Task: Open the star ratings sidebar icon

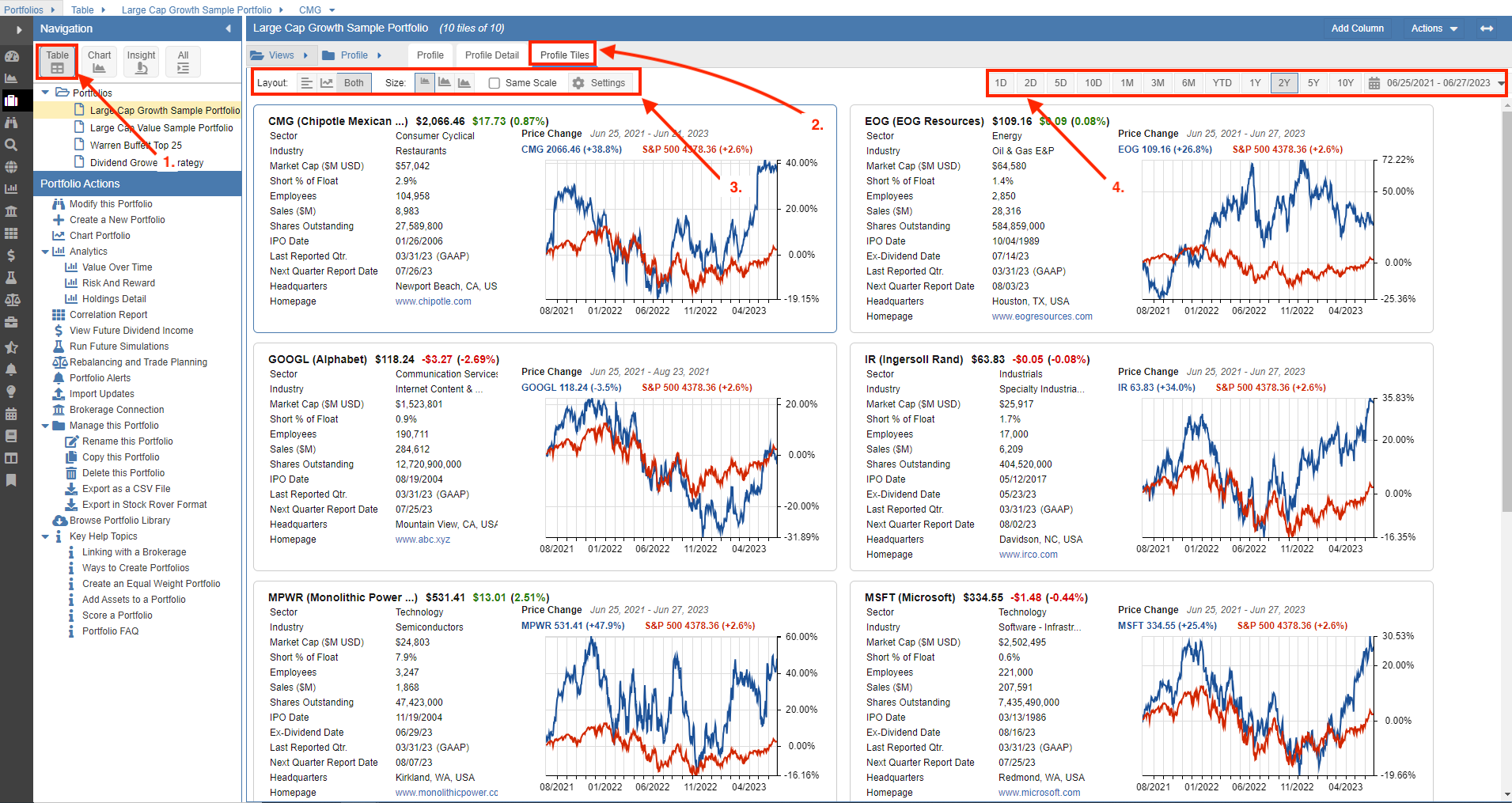Action: (11, 347)
